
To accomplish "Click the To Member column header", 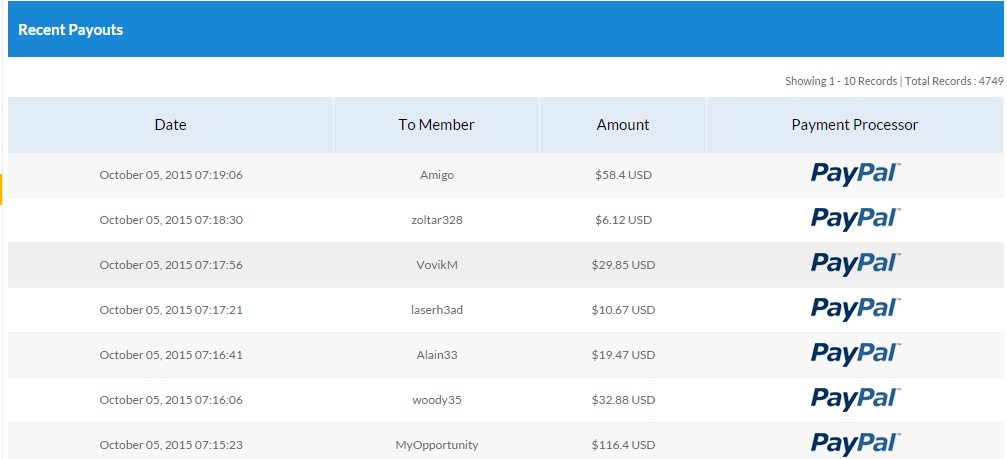I will point(436,125).
